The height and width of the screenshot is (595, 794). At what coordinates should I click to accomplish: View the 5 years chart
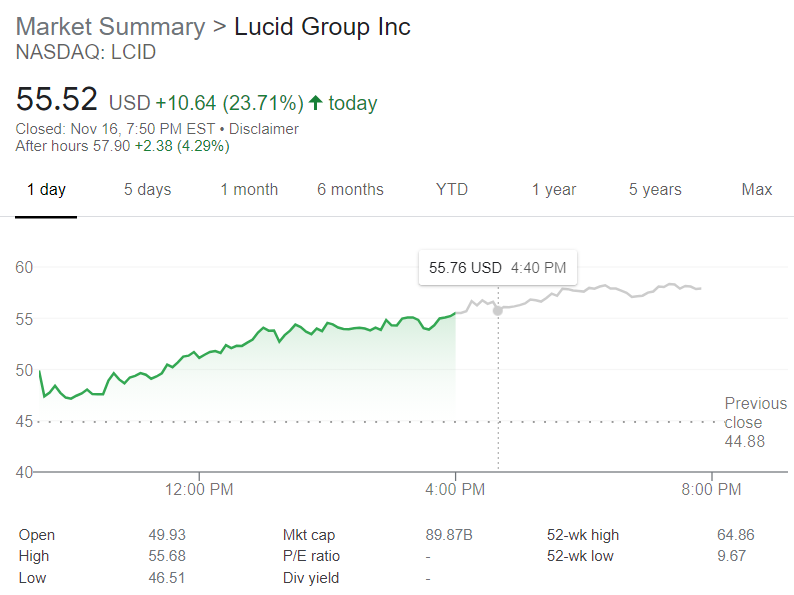click(655, 189)
